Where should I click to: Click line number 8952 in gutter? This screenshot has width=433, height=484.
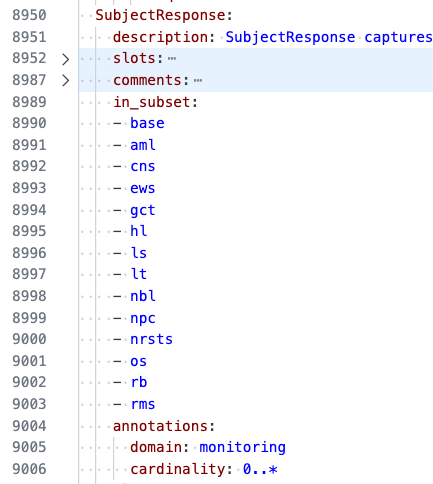(x=29, y=58)
